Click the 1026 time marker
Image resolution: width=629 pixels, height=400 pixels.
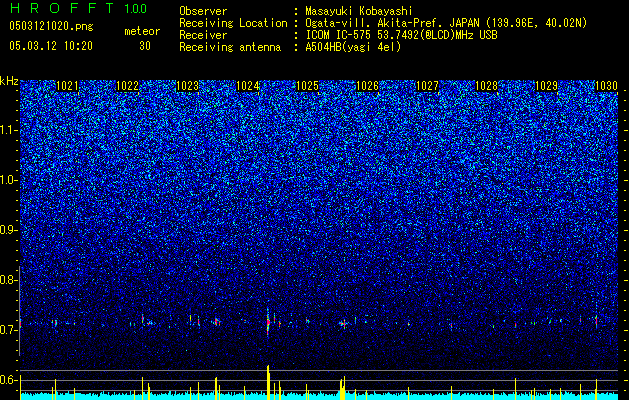[x=367, y=86]
